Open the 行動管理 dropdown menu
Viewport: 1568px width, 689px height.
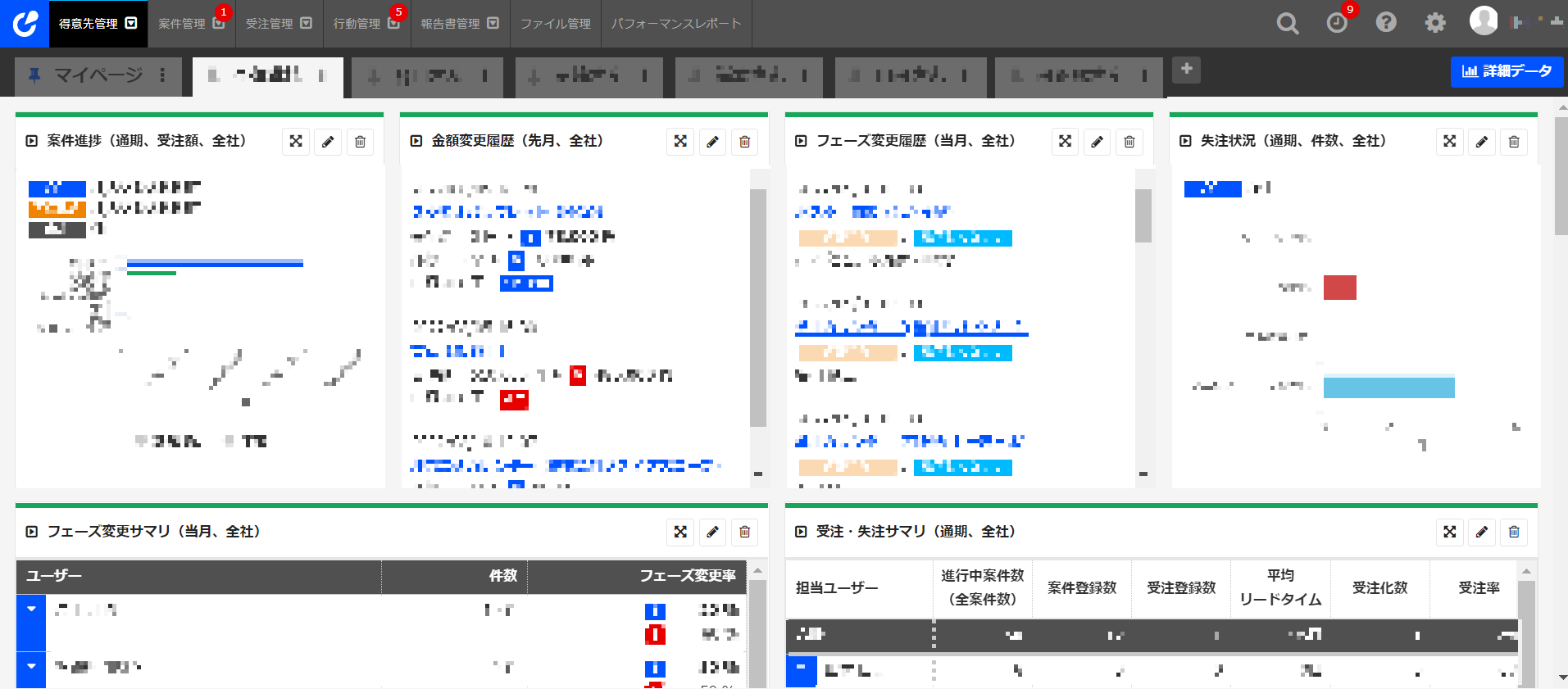[x=393, y=23]
